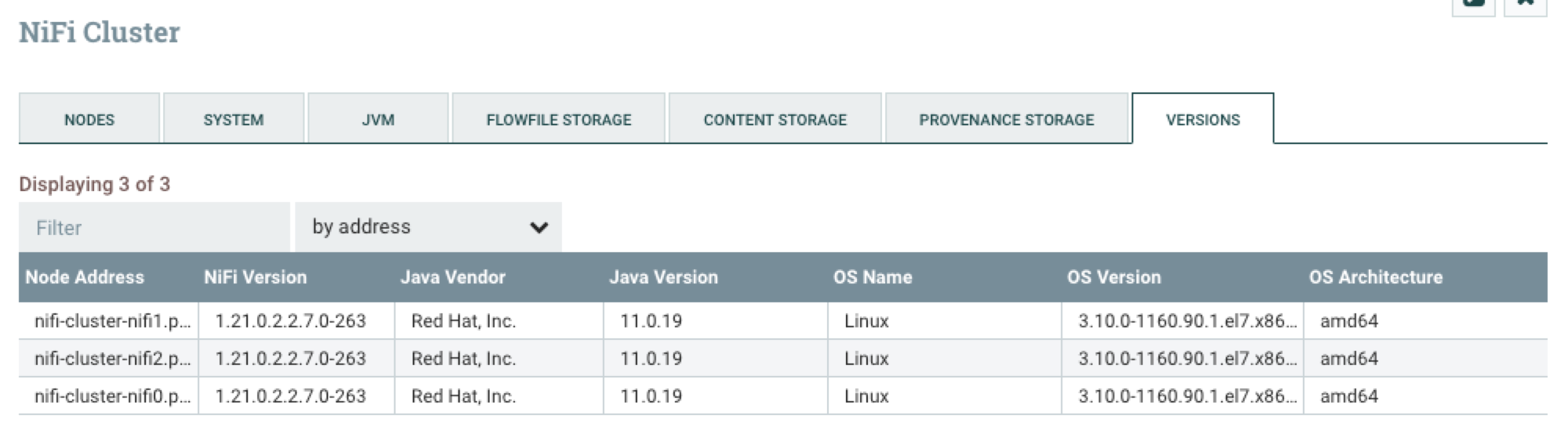Click the Java Vendor column header

point(453,277)
